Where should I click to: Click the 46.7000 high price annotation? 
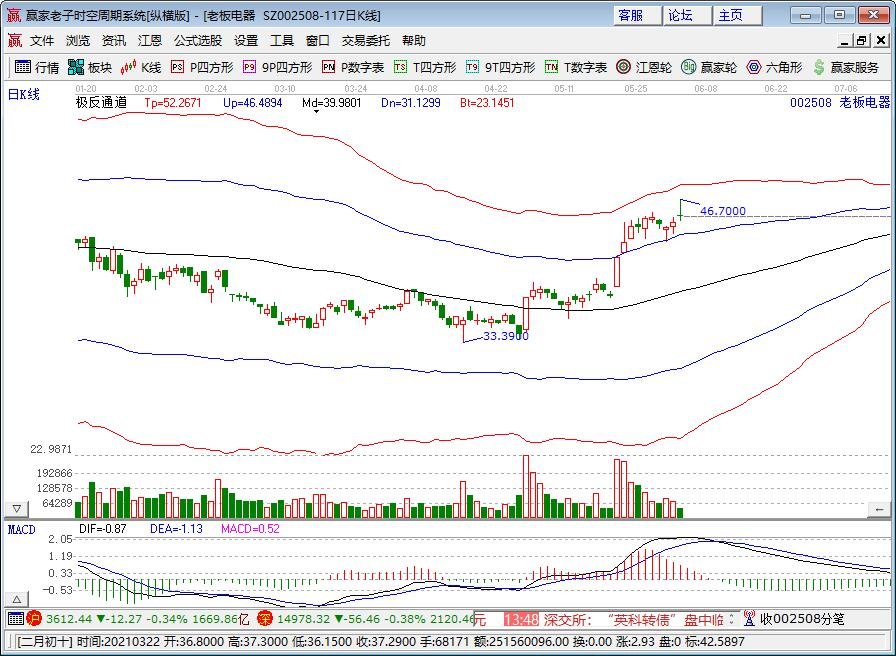click(723, 211)
